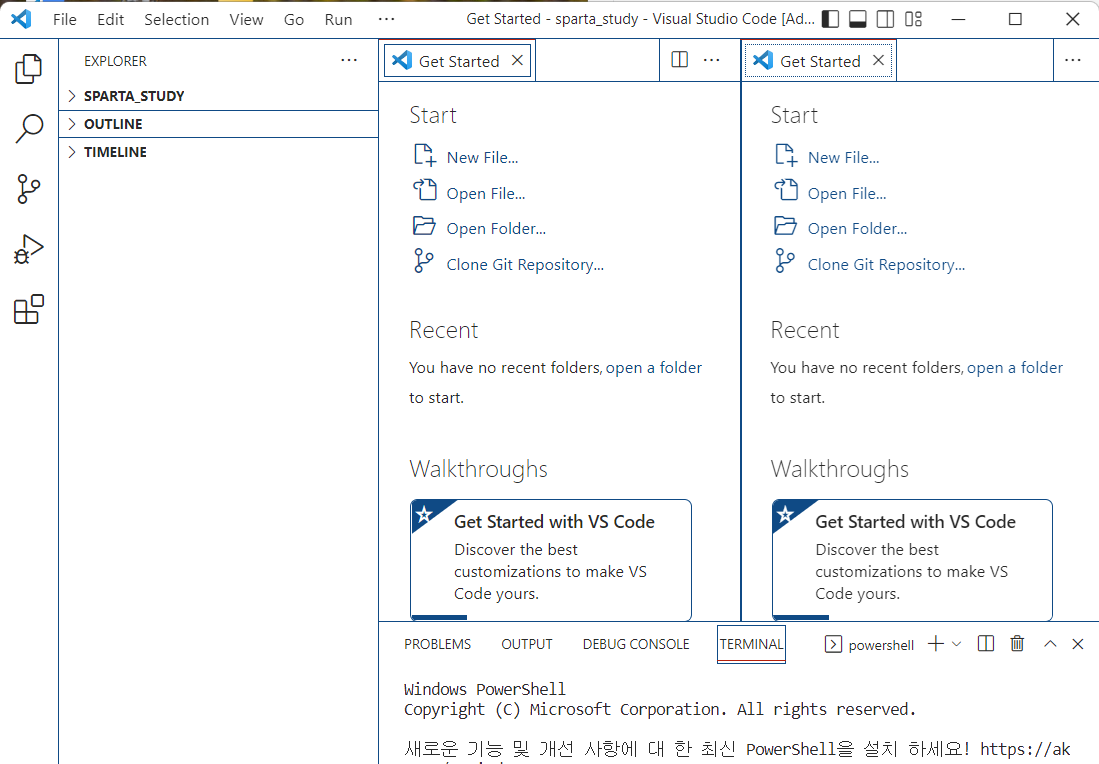Open the Edit menu
1099x764 pixels.
[x=111, y=20]
